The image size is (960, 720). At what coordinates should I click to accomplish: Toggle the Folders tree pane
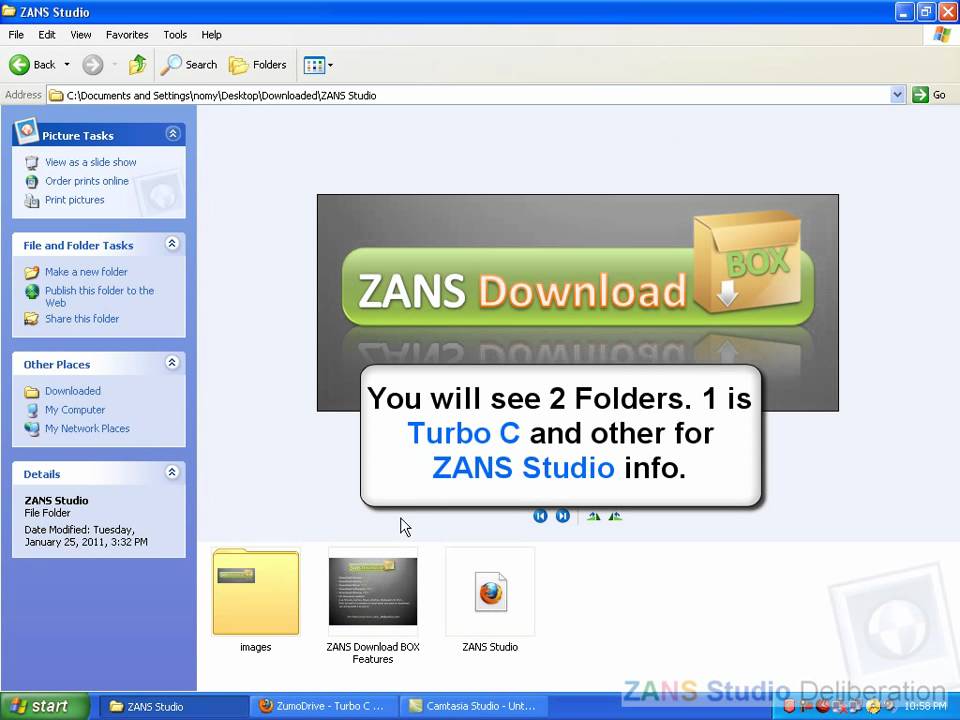pyautogui.click(x=257, y=64)
